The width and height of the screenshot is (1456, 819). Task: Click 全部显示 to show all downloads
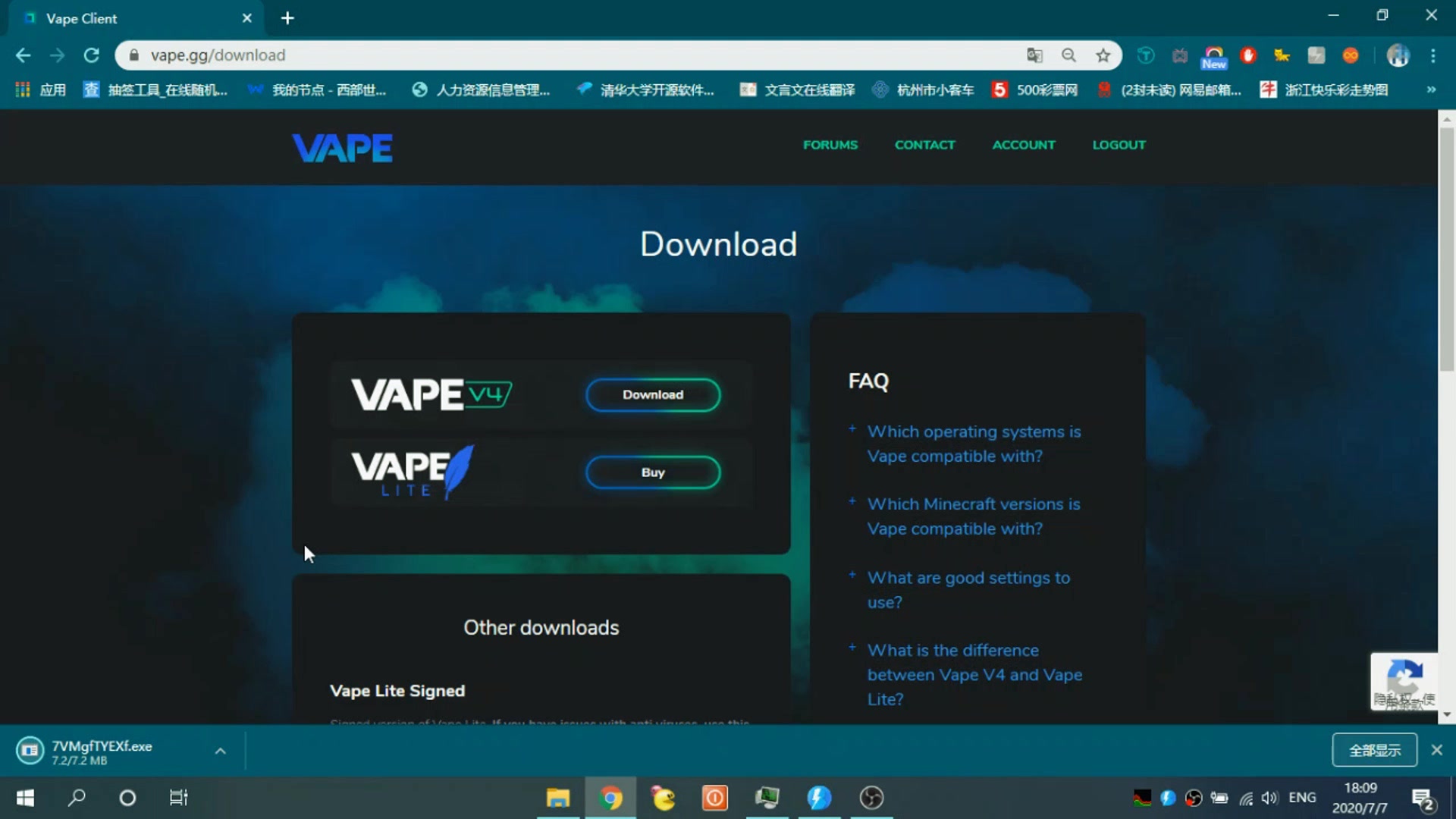tap(1374, 750)
